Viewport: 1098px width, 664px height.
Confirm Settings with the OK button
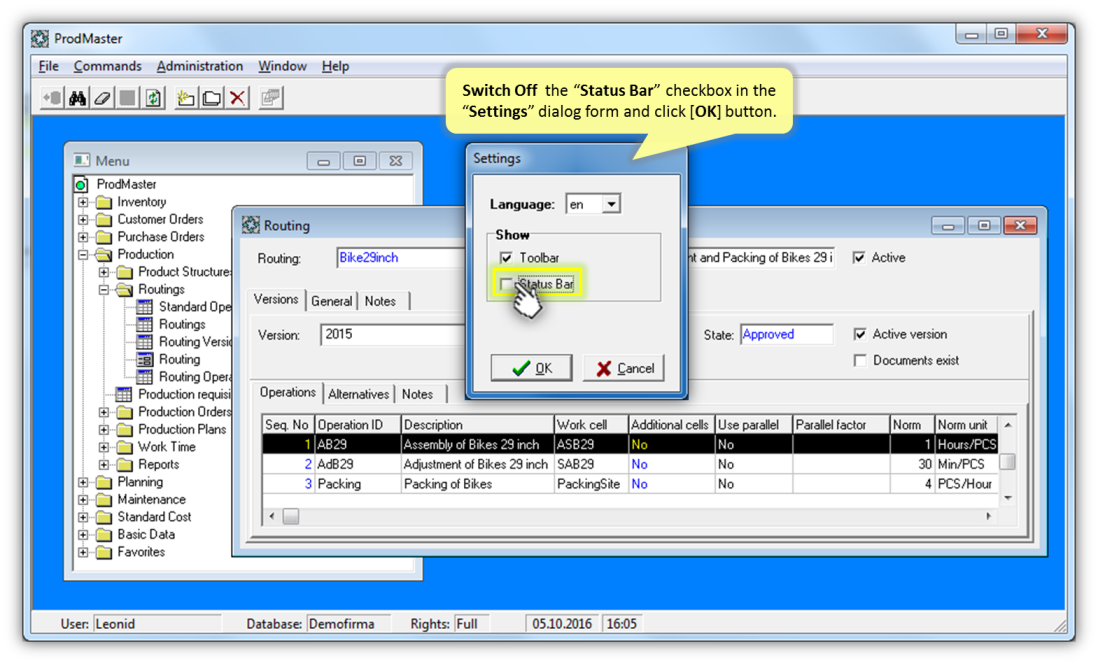[531, 368]
